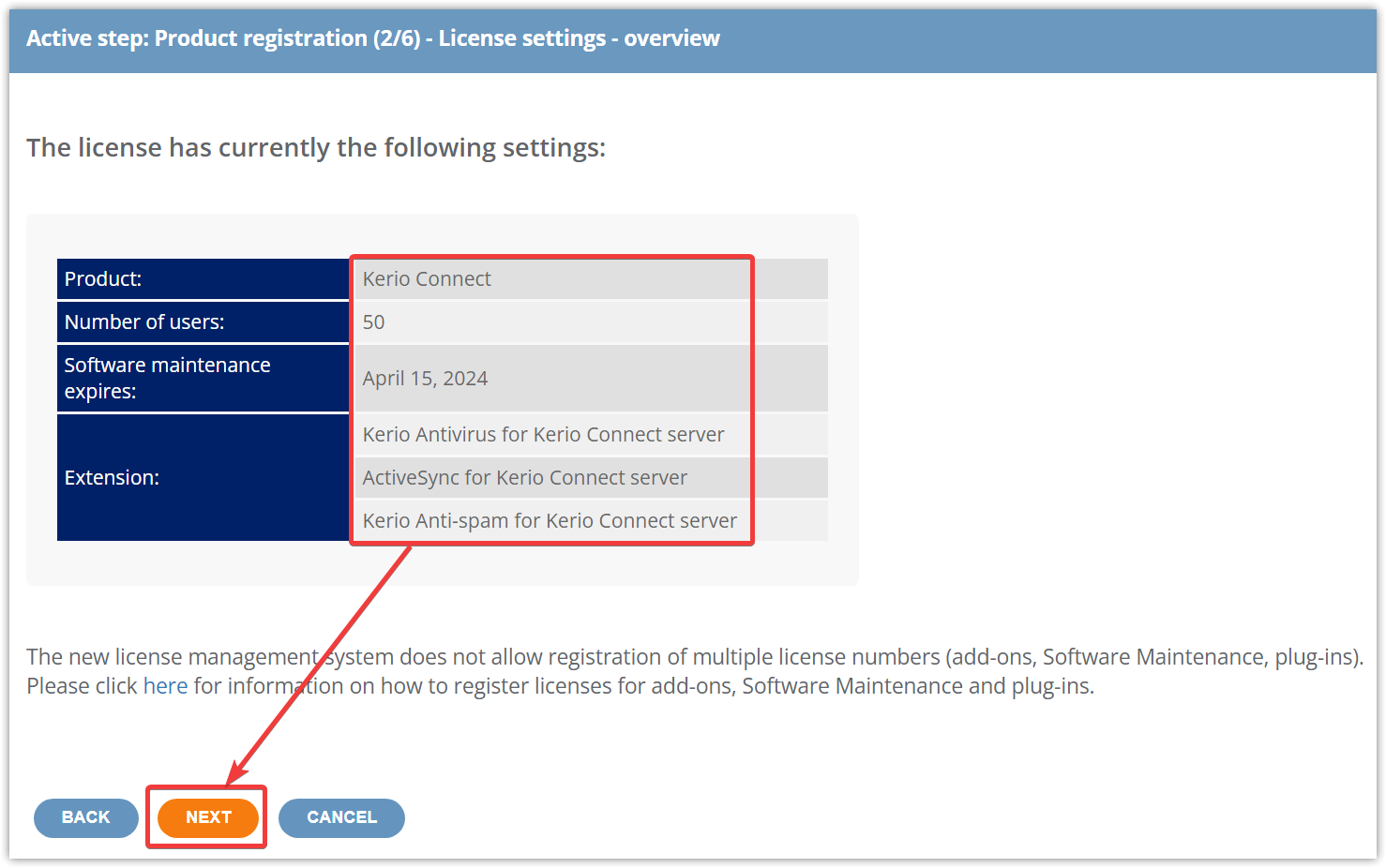The height and width of the screenshot is (868, 1386).
Task: Click the orange NEXT button
Action: coord(208,817)
